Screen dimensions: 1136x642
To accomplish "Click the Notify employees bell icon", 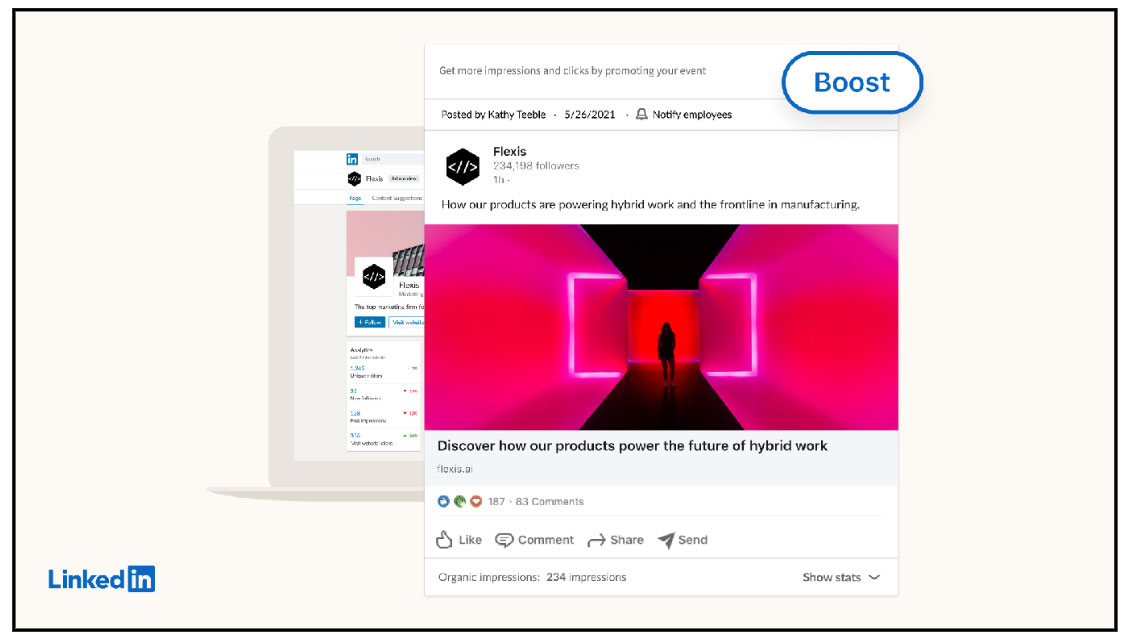I will coord(641,115).
